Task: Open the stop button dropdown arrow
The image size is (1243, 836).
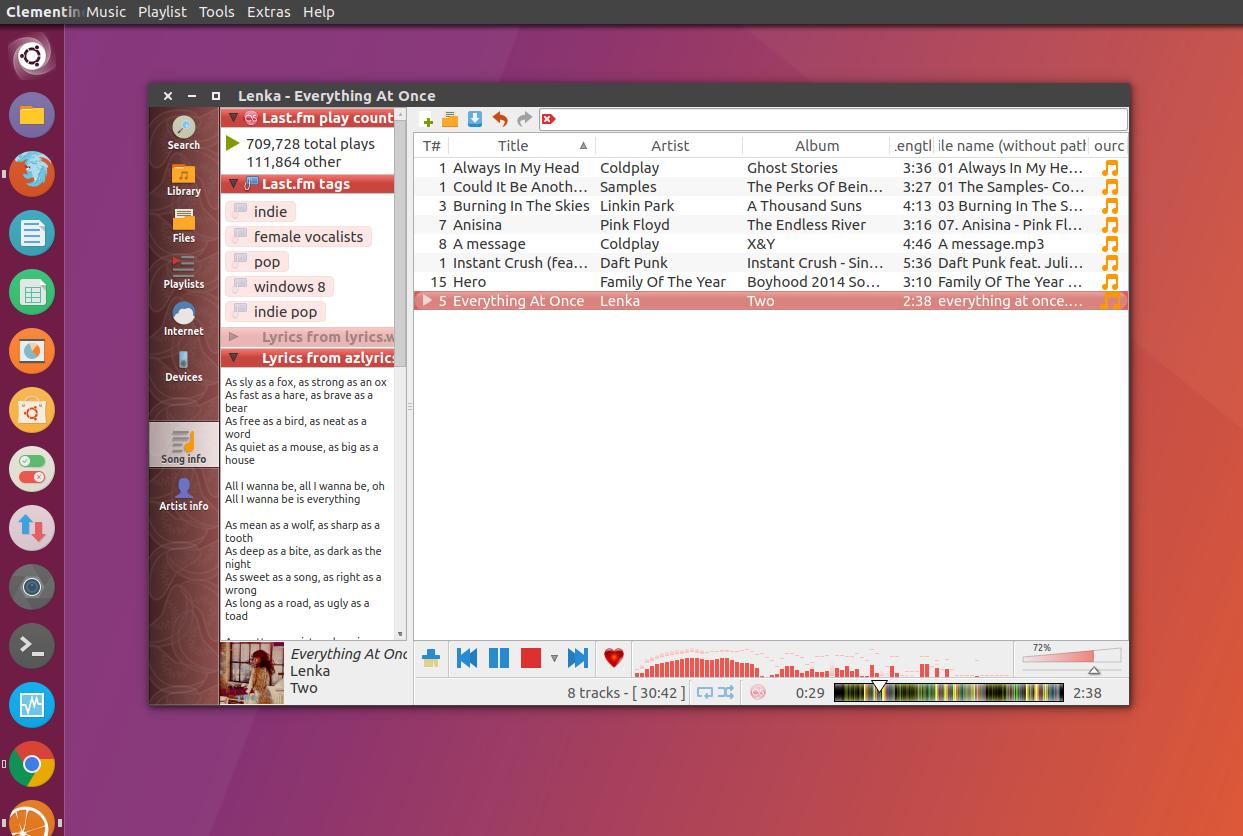Action: (x=554, y=659)
